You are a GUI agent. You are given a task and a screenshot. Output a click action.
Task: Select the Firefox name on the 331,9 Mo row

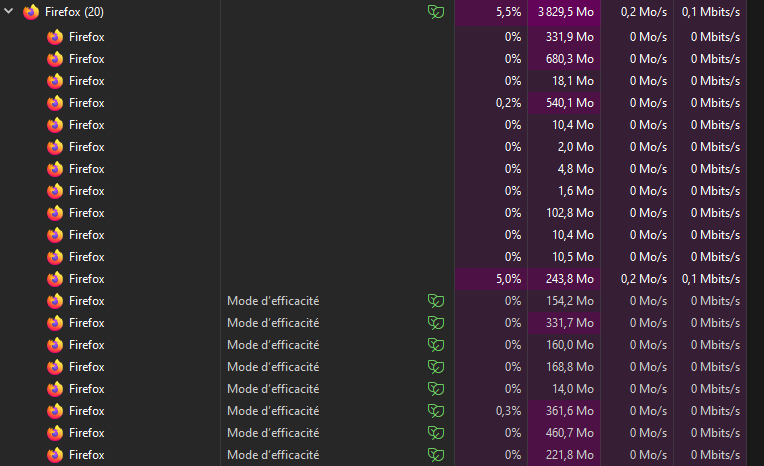(87, 37)
